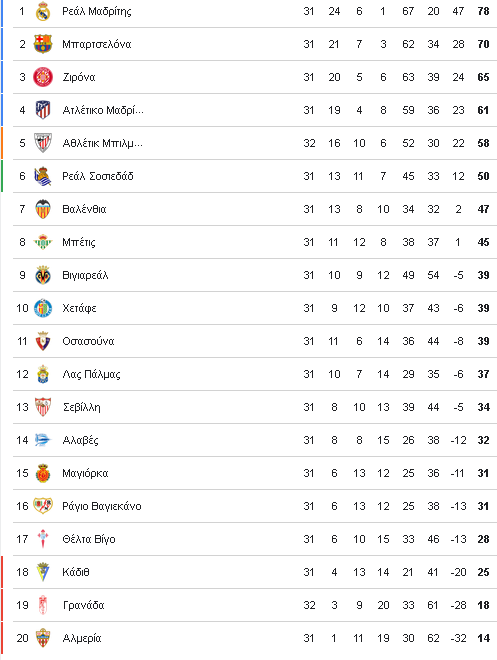Click the Getafe blue logo
The height and width of the screenshot is (660, 497).
pyautogui.click(x=43, y=308)
